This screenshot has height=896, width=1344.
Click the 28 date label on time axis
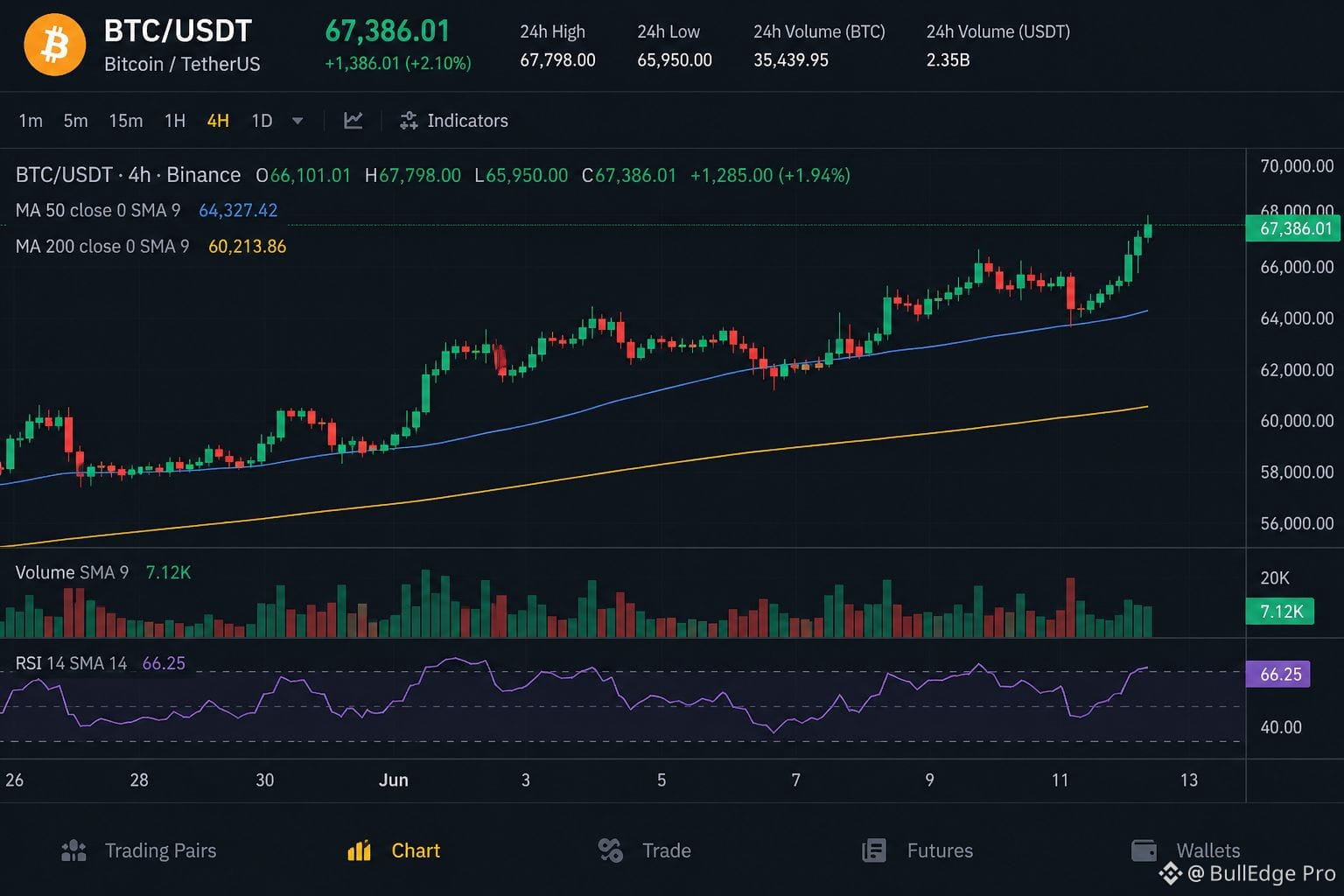click(139, 780)
